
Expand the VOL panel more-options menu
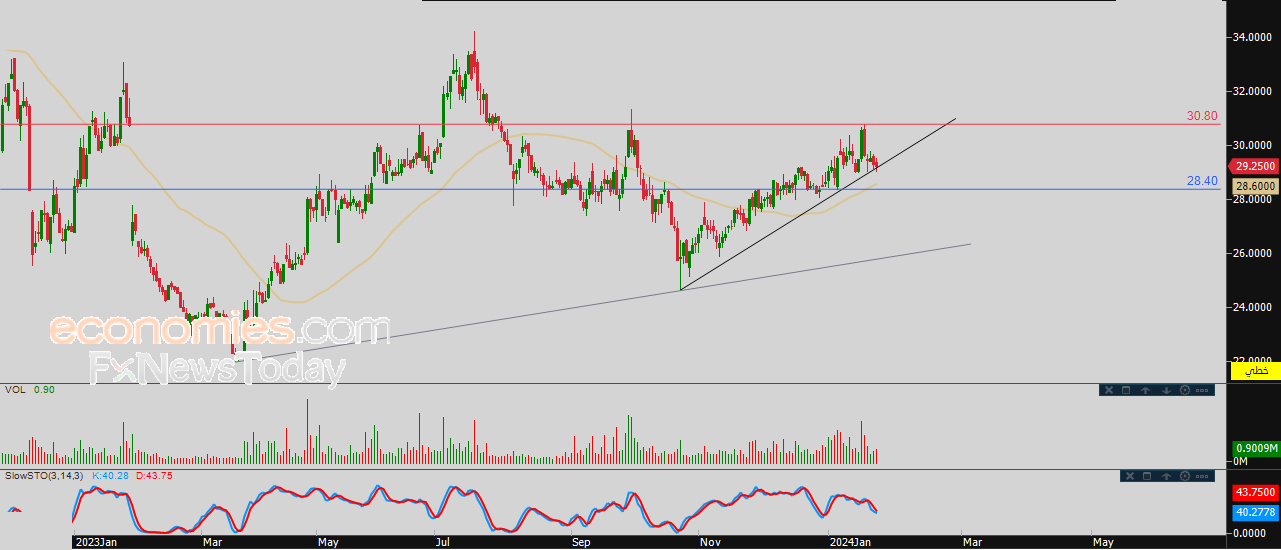[x=1204, y=390]
